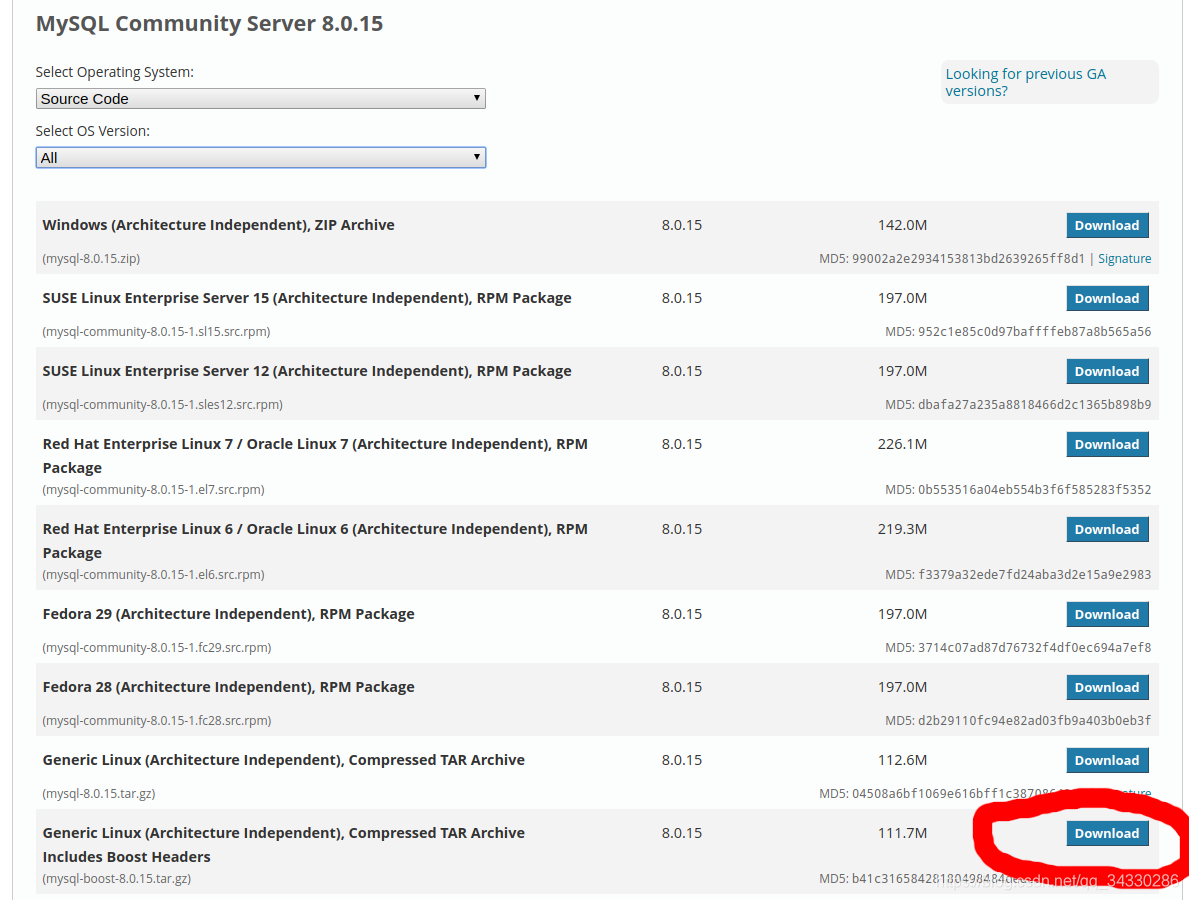Screen dimensions: 1189x900
Task: Download Red Hat Enterprise Linux 7 package
Action: [1107, 444]
